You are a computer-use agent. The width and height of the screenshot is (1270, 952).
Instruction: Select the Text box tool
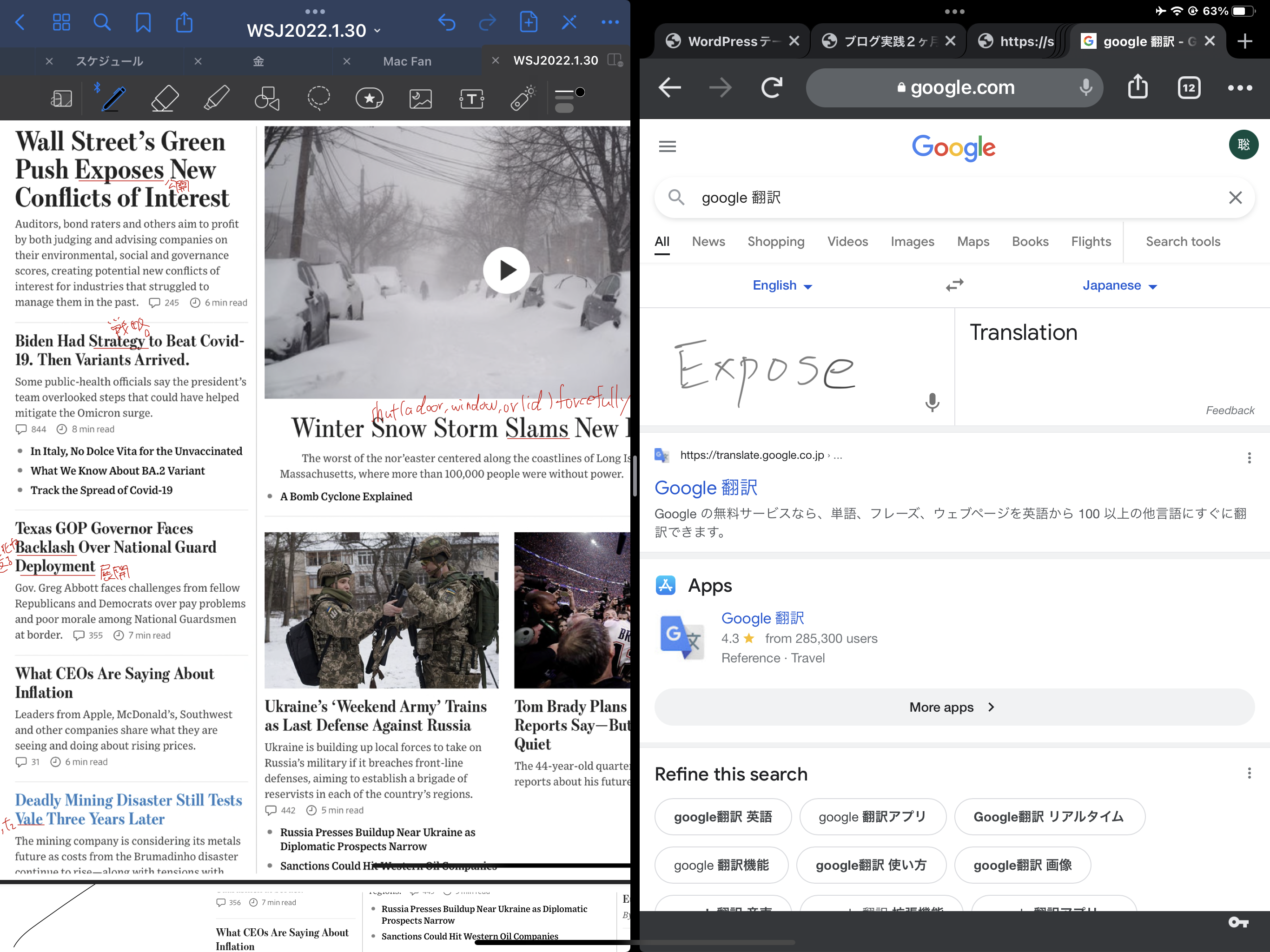pos(471,99)
